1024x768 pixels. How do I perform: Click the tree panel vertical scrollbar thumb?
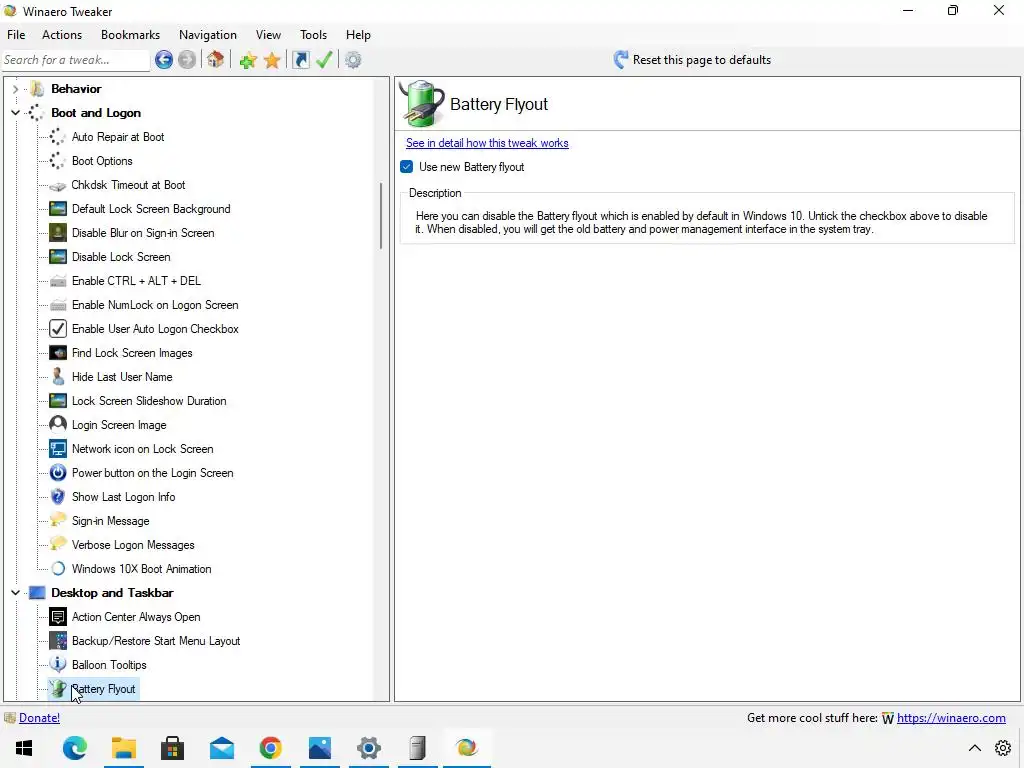[x=381, y=216]
